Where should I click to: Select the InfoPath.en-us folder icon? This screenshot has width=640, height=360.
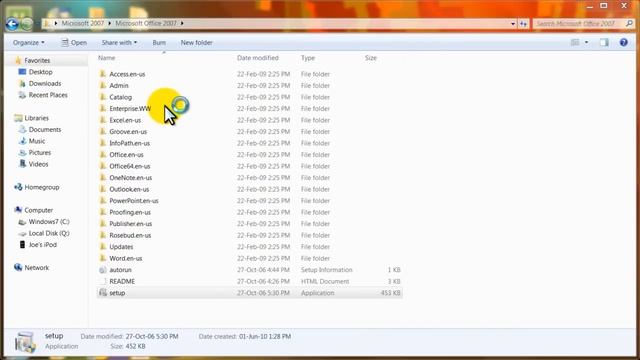tap(103, 143)
